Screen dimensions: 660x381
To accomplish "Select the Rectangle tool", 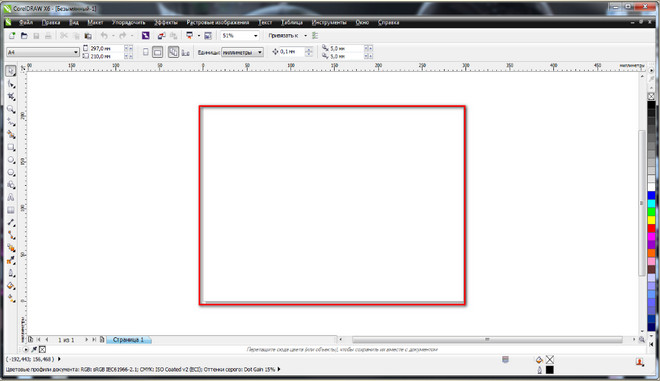I will coord(11,148).
